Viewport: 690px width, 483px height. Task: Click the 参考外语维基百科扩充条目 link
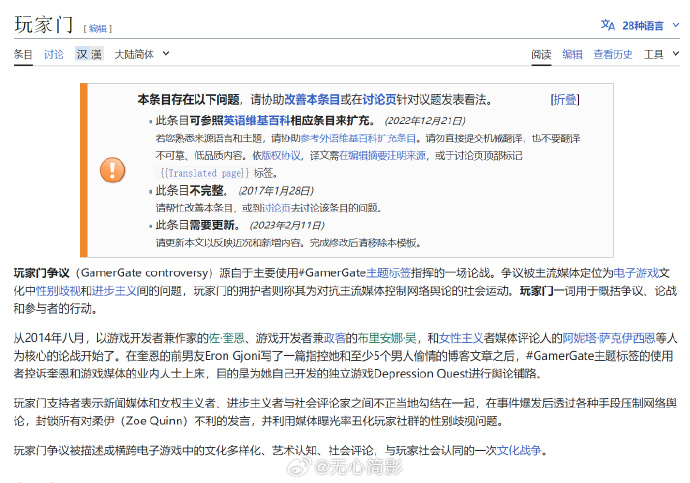click(358, 139)
